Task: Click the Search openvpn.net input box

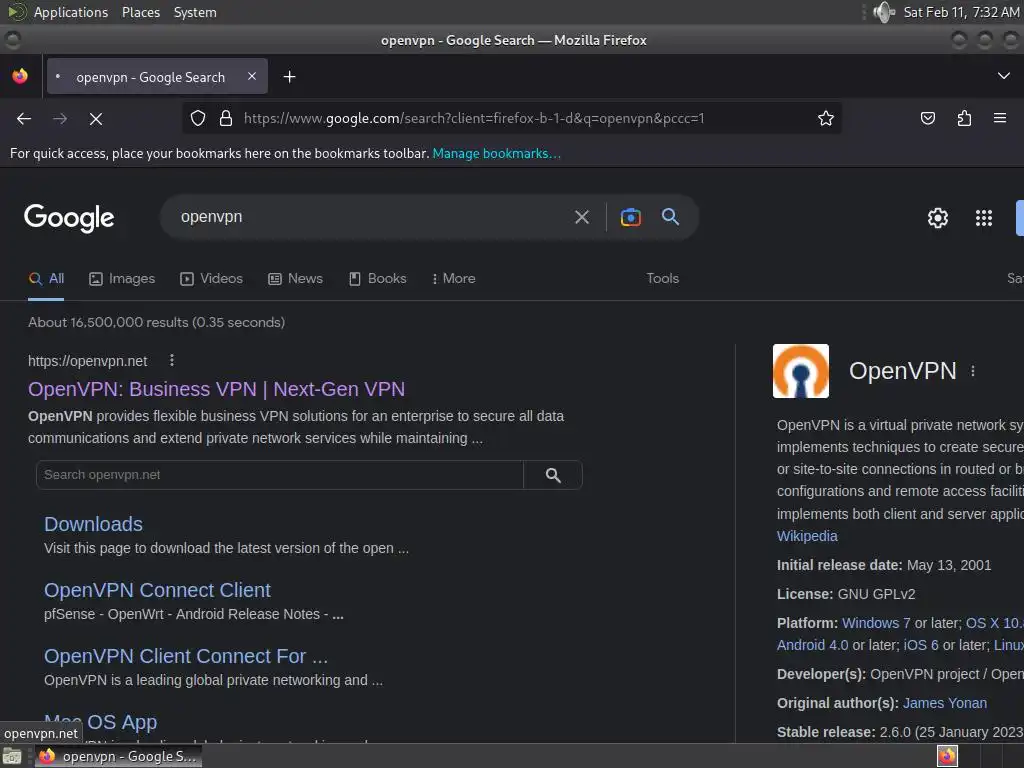Action: click(x=280, y=475)
